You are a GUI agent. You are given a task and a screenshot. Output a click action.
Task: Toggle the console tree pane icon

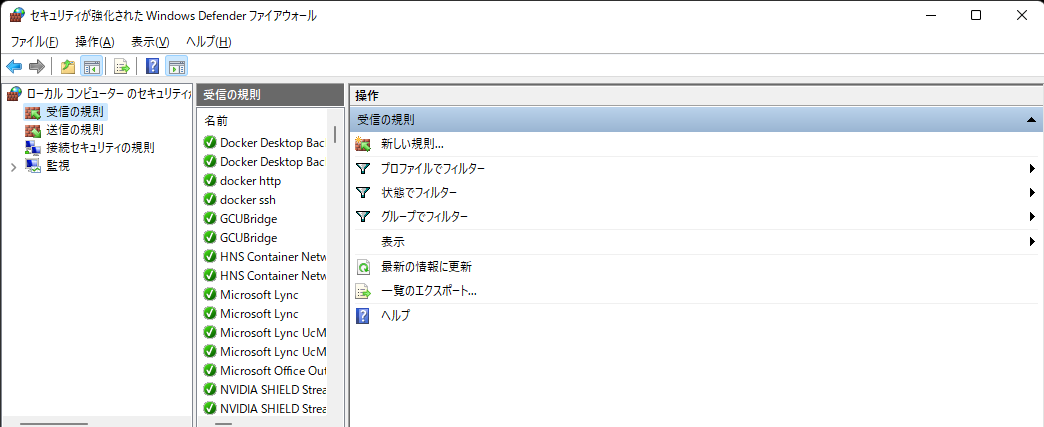click(x=91, y=67)
